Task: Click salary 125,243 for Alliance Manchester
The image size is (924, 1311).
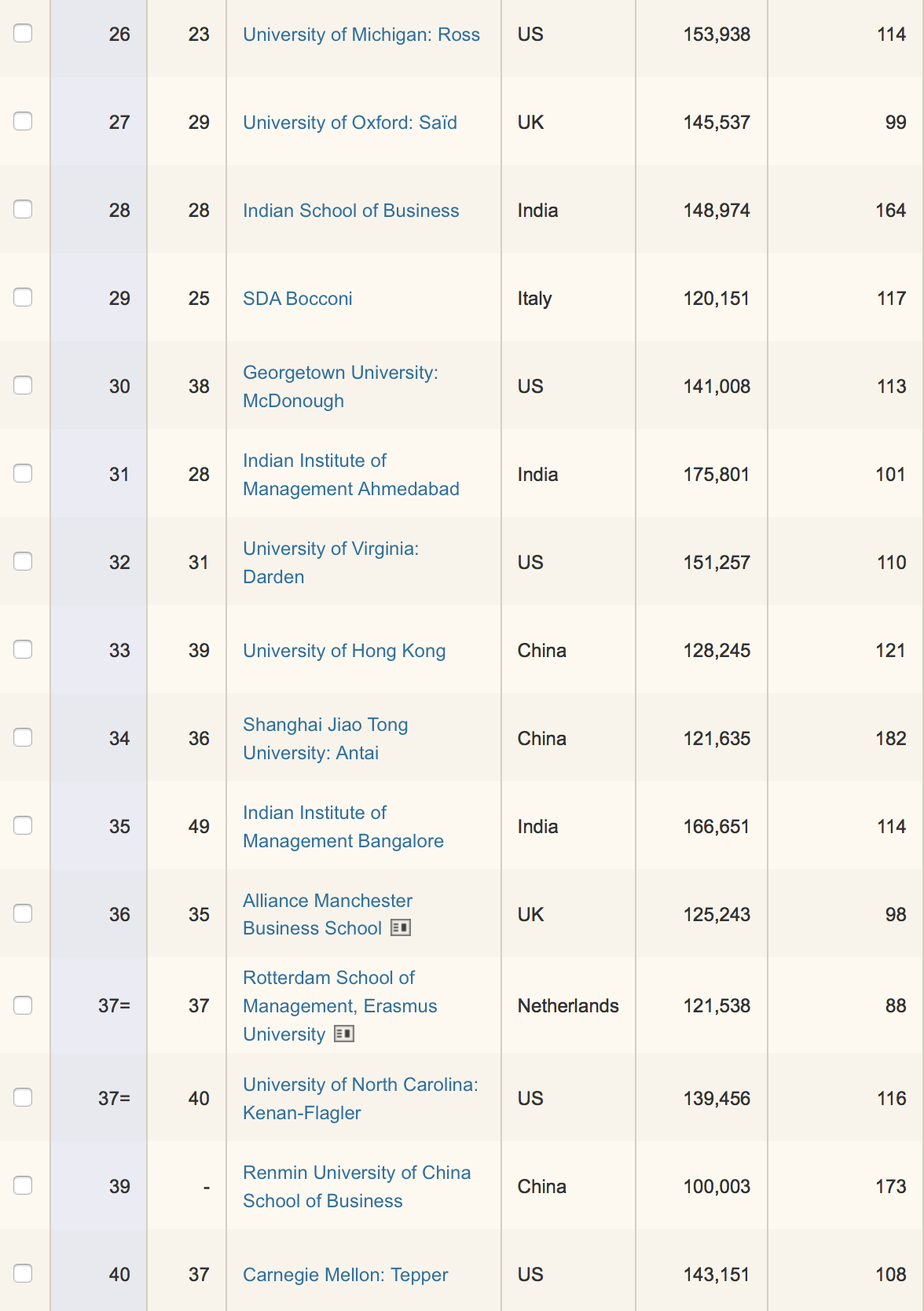Action: click(717, 915)
